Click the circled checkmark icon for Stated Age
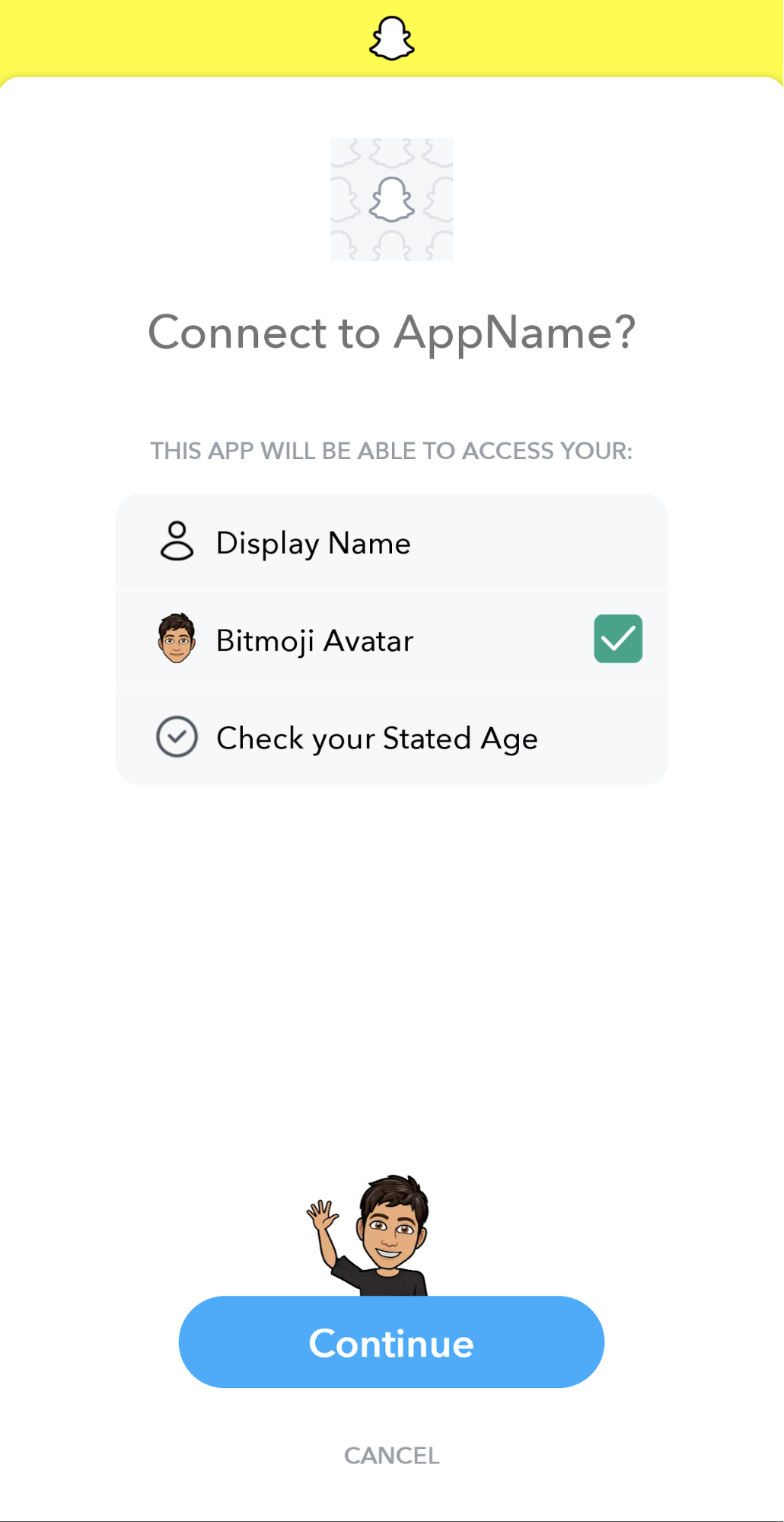This screenshot has width=784, height=1522. click(x=177, y=737)
